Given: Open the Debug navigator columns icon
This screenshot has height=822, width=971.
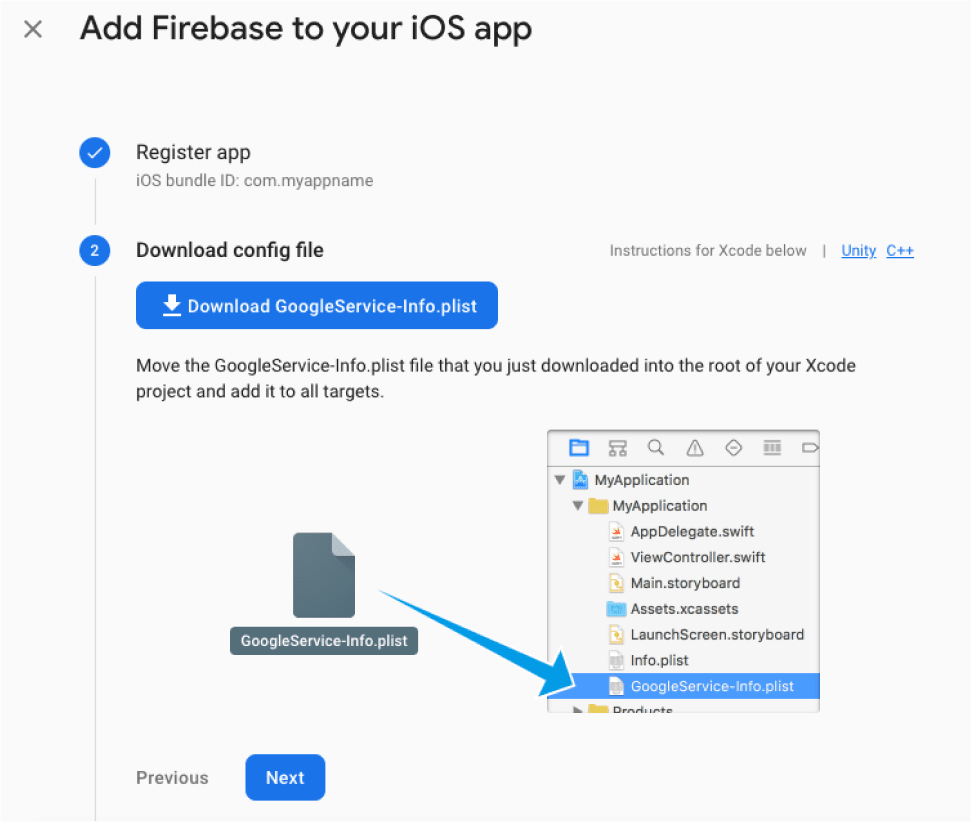Looking at the screenshot, I should click(771, 448).
